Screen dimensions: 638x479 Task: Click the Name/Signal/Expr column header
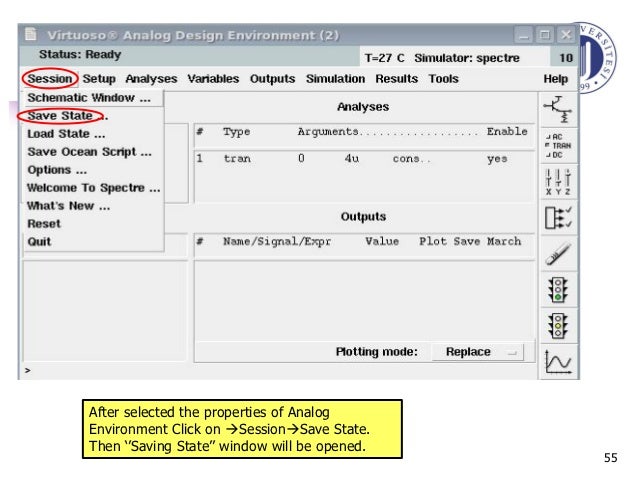[x=277, y=241]
